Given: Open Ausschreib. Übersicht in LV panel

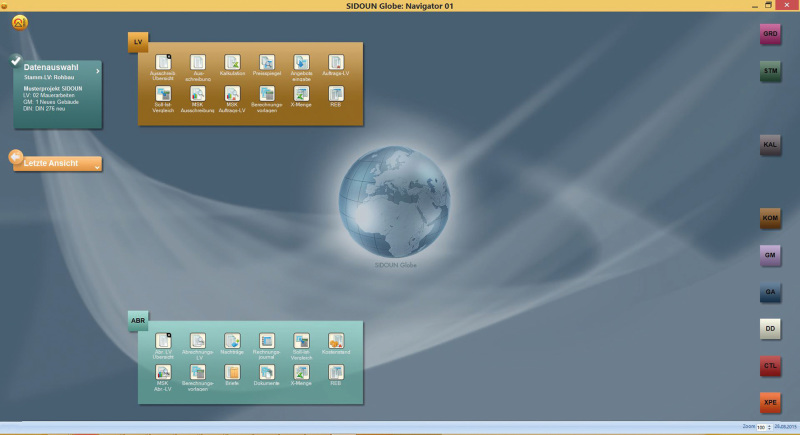Looking at the screenshot, I should tap(163, 62).
